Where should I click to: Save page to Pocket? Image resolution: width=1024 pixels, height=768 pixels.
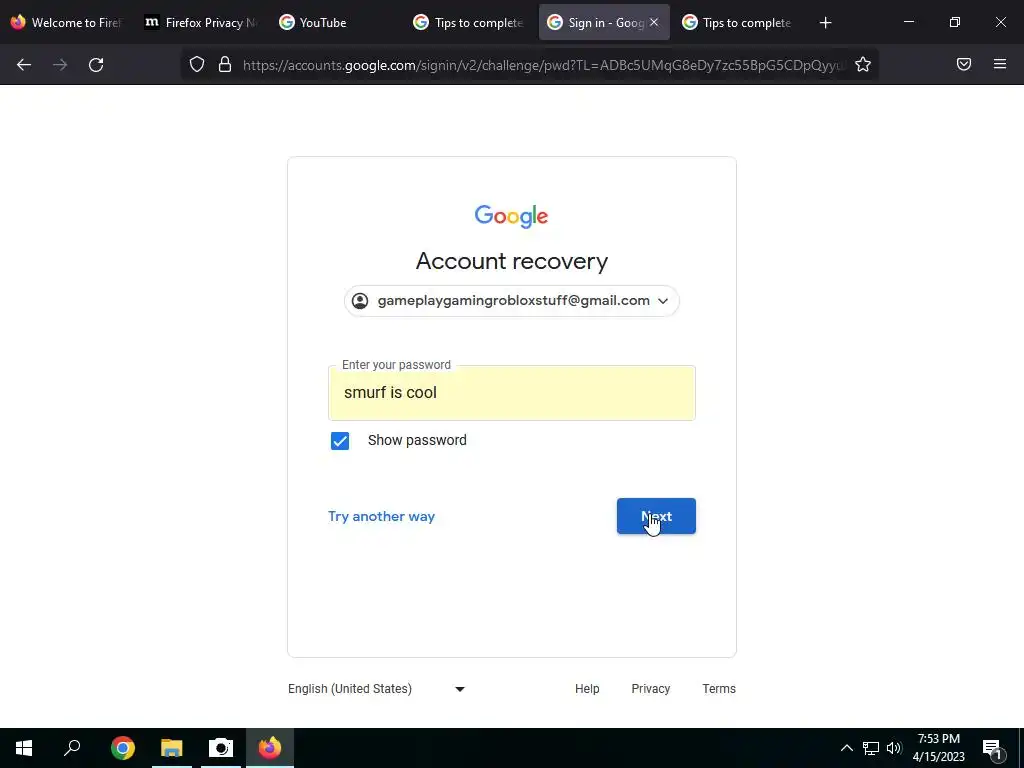point(964,64)
